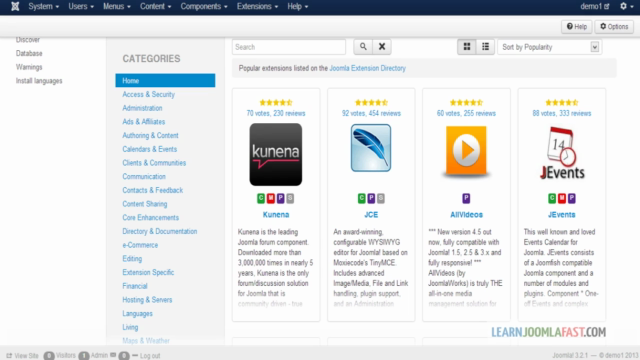Open the Help dropdown menu
Image resolution: width=640 pixels, height=360 pixels.
click(x=298, y=7)
